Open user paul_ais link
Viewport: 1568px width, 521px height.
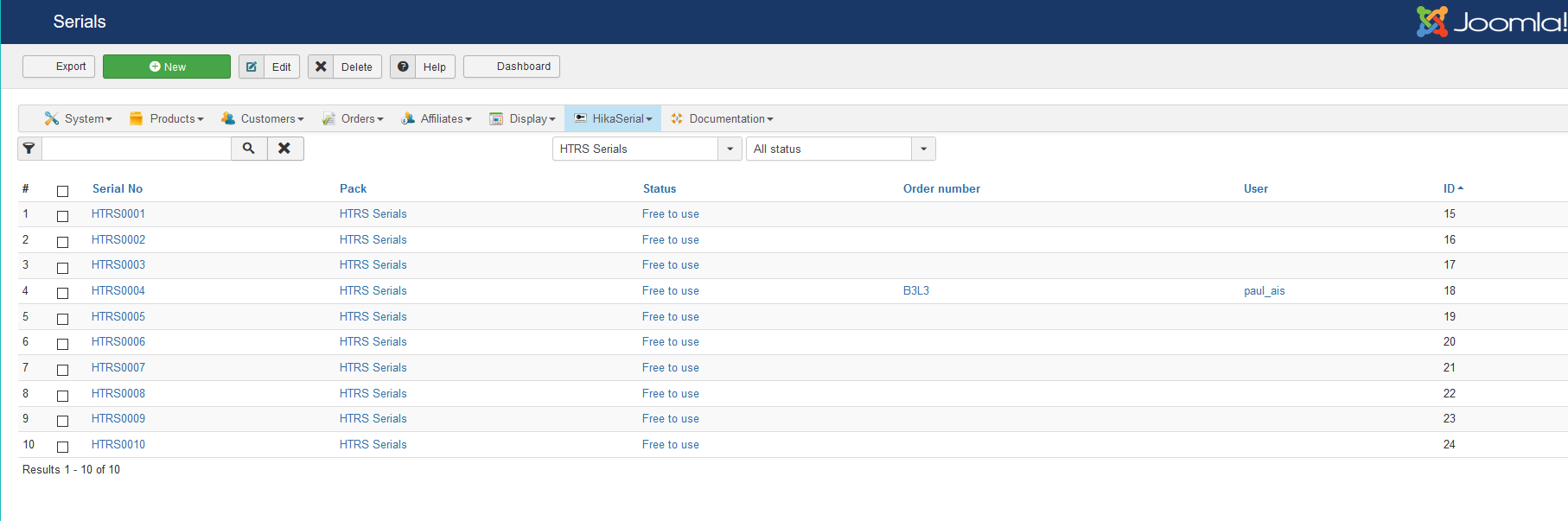1265,291
